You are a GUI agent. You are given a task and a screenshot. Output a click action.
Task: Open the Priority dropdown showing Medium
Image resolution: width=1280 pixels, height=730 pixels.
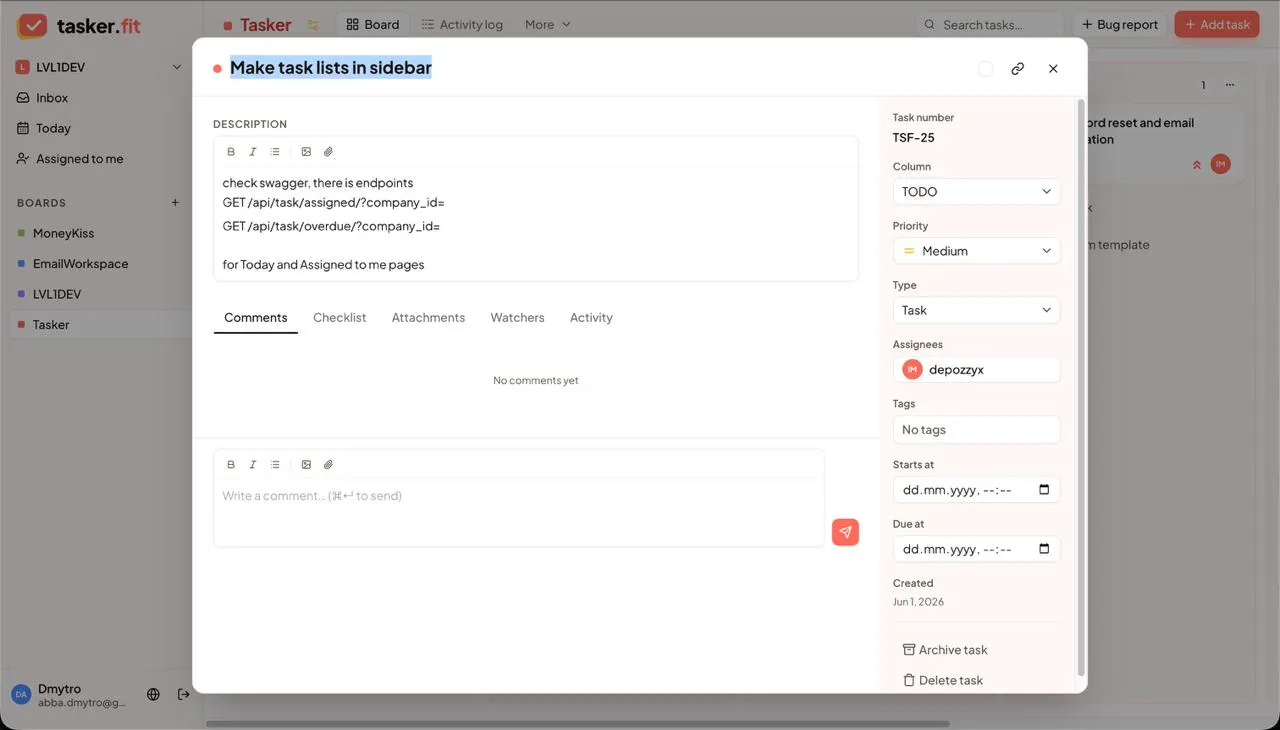pyautogui.click(x=976, y=251)
